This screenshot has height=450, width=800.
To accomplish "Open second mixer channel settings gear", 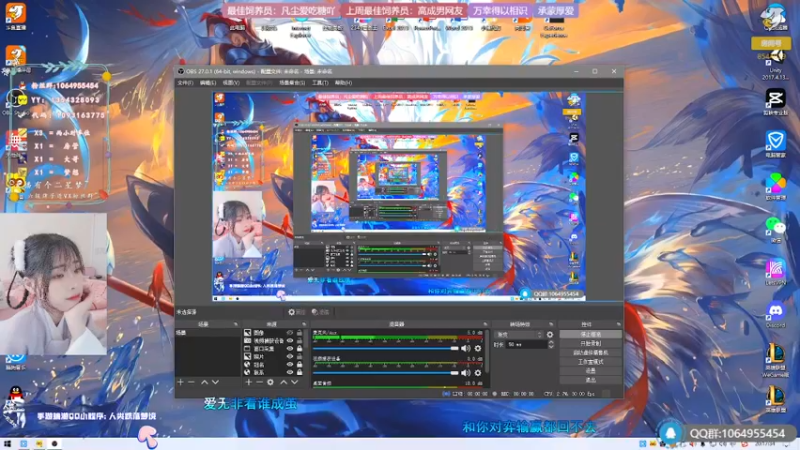I will tap(478, 373).
